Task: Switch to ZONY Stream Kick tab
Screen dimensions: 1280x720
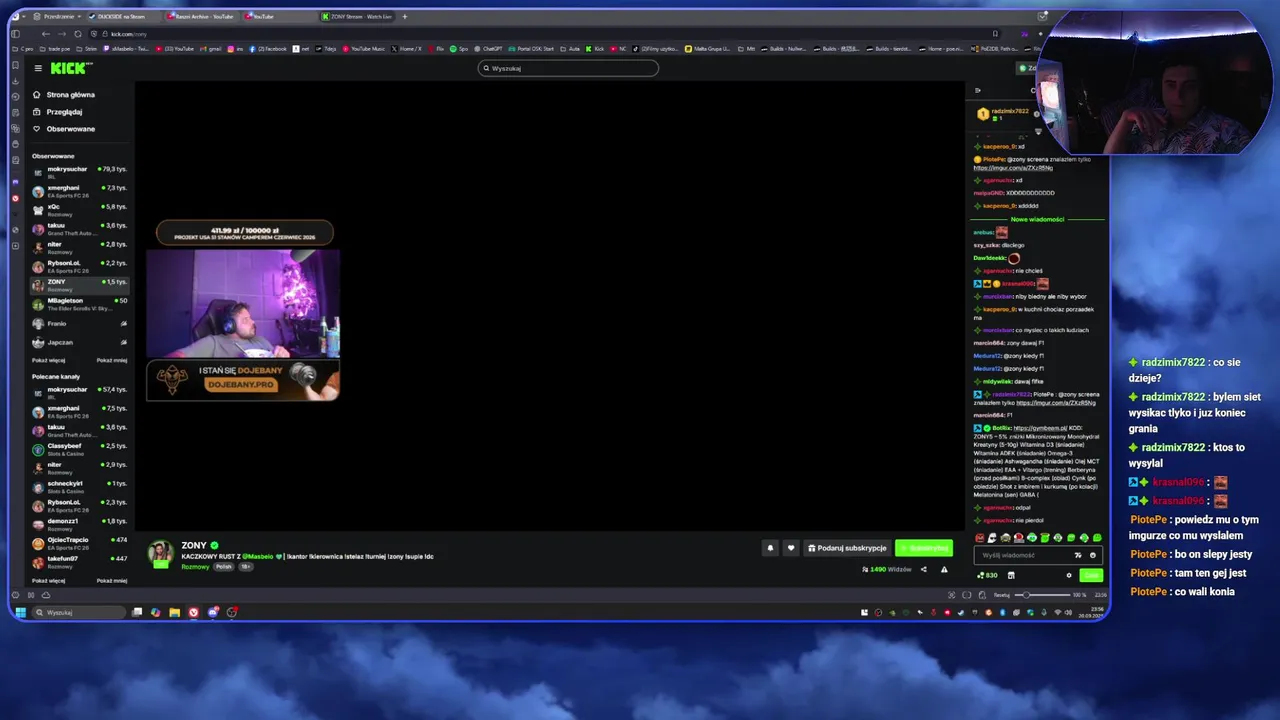Action: pyautogui.click(x=359, y=17)
